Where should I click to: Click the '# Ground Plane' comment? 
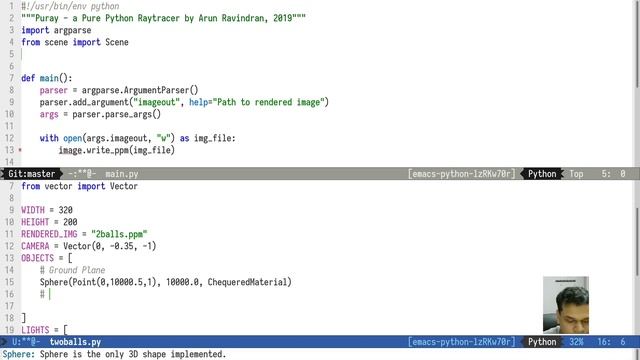point(72,270)
